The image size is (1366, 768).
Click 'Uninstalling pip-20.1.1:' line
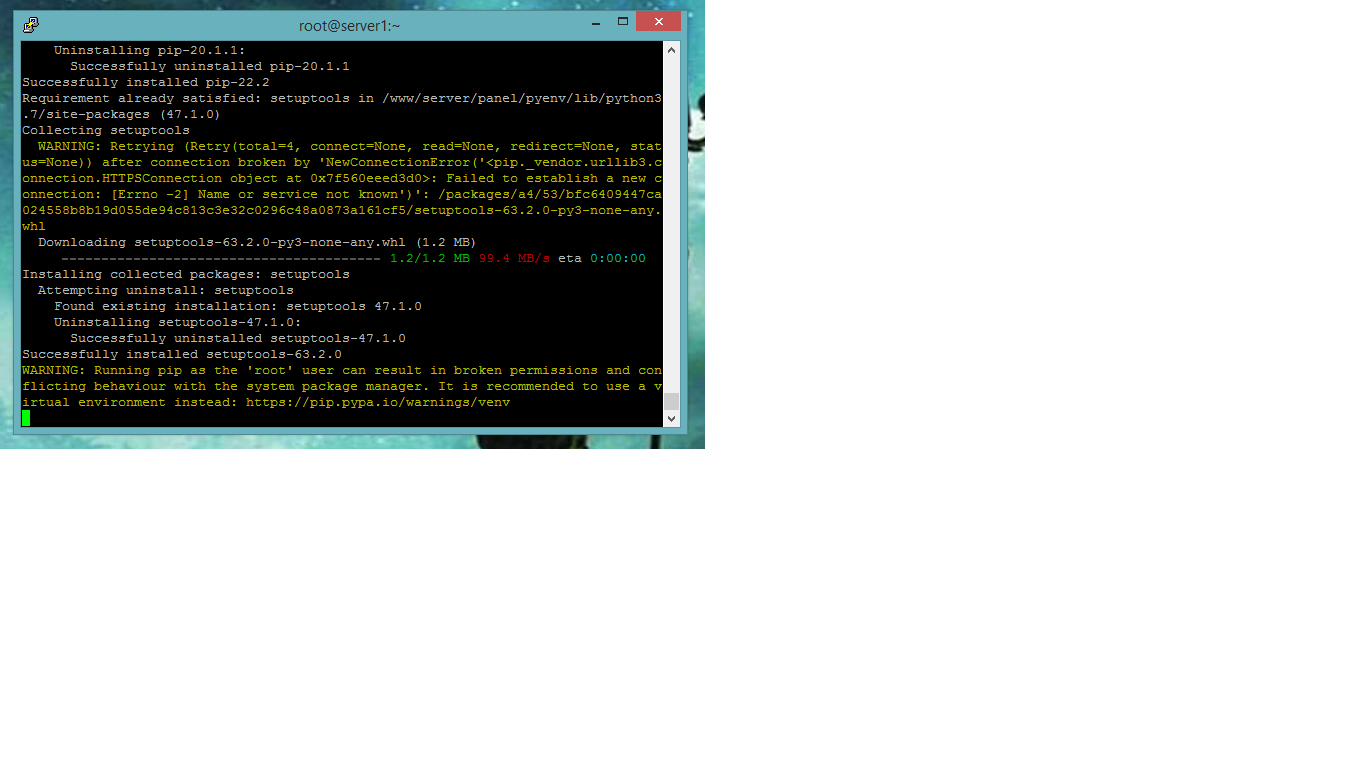click(x=150, y=50)
